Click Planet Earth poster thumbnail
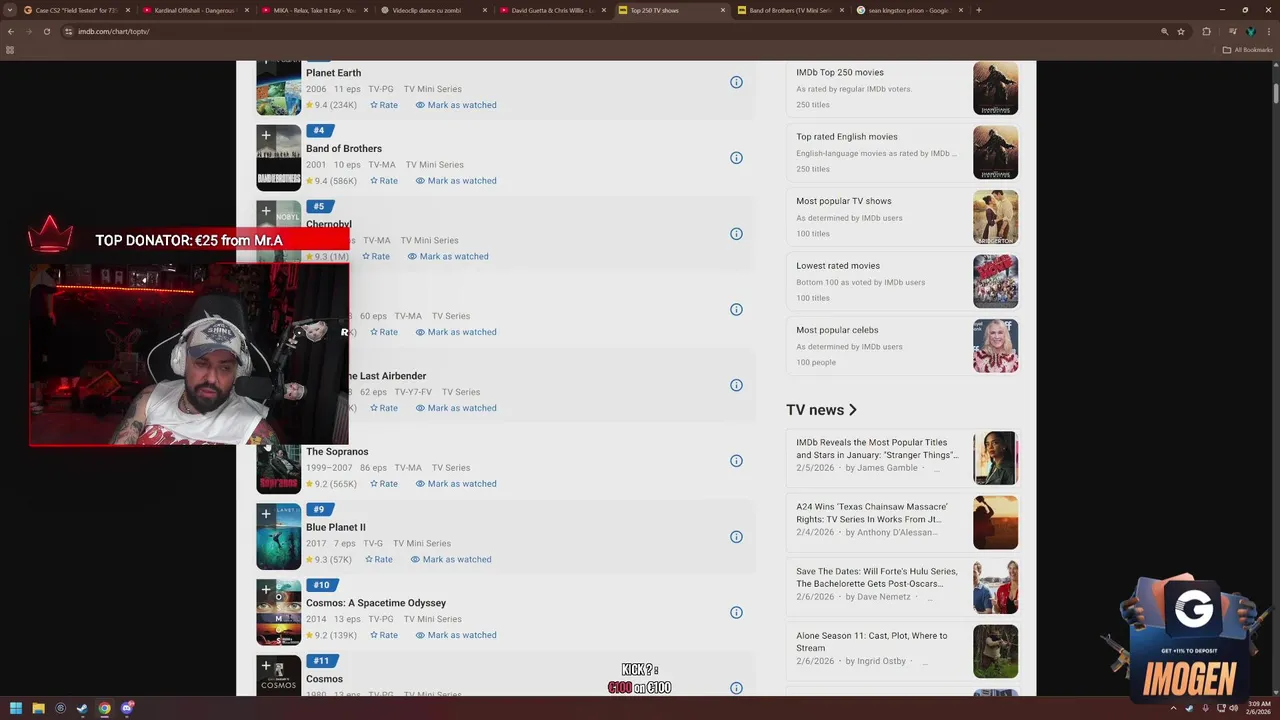Screen dimensions: 1280x720 tap(279, 88)
